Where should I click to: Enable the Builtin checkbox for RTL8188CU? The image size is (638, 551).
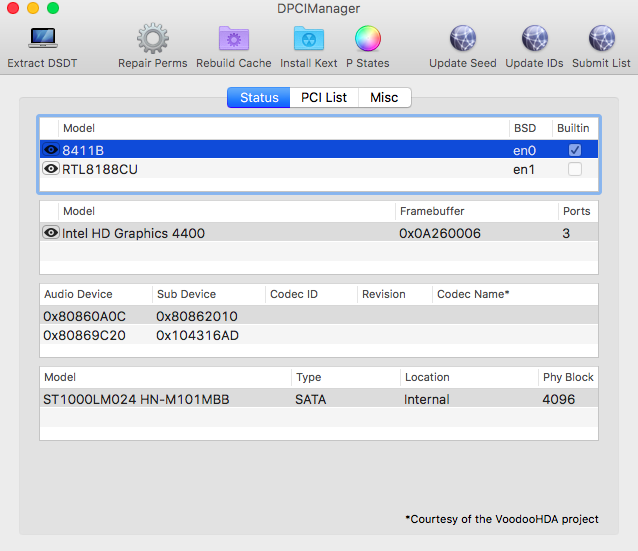coord(574,169)
